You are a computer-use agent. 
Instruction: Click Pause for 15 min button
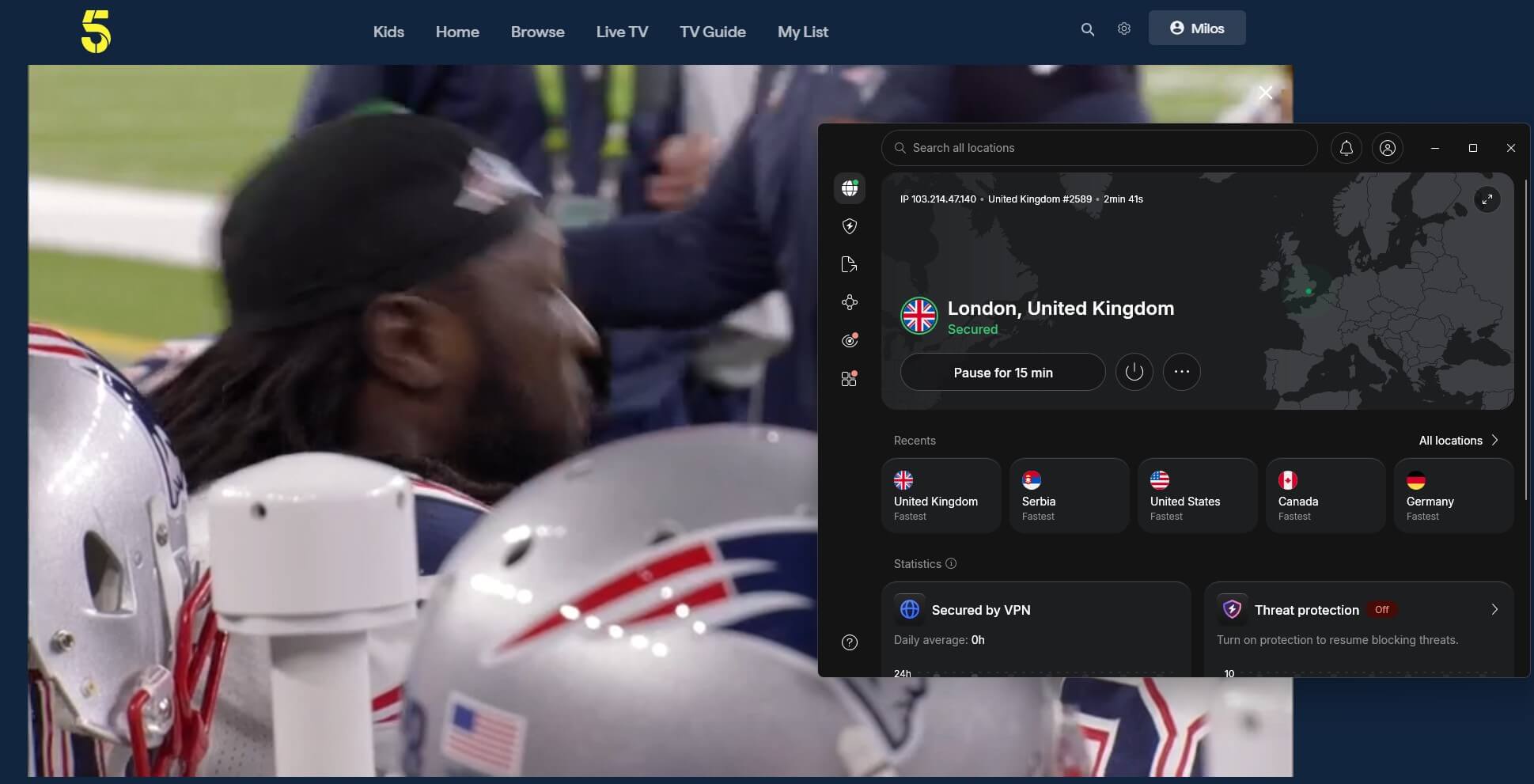[1003, 372]
